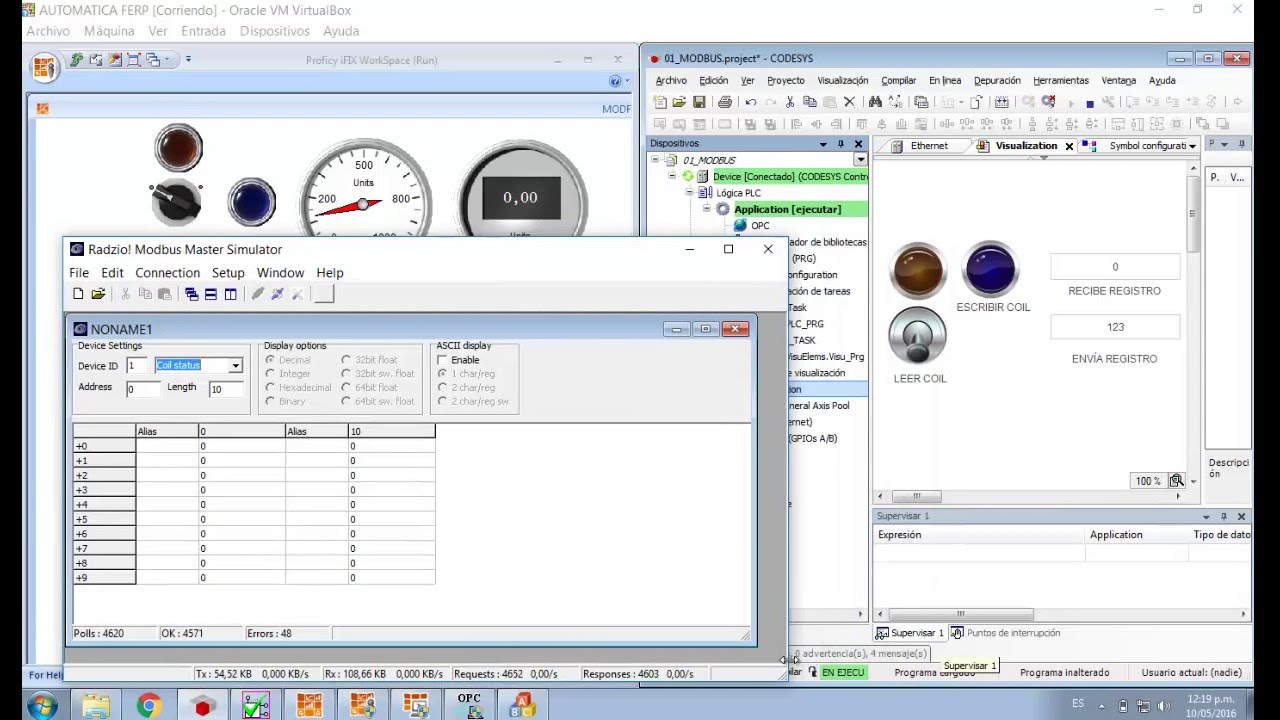
Task: Click the iFIX WorkSpace help icon
Action: point(615,81)
